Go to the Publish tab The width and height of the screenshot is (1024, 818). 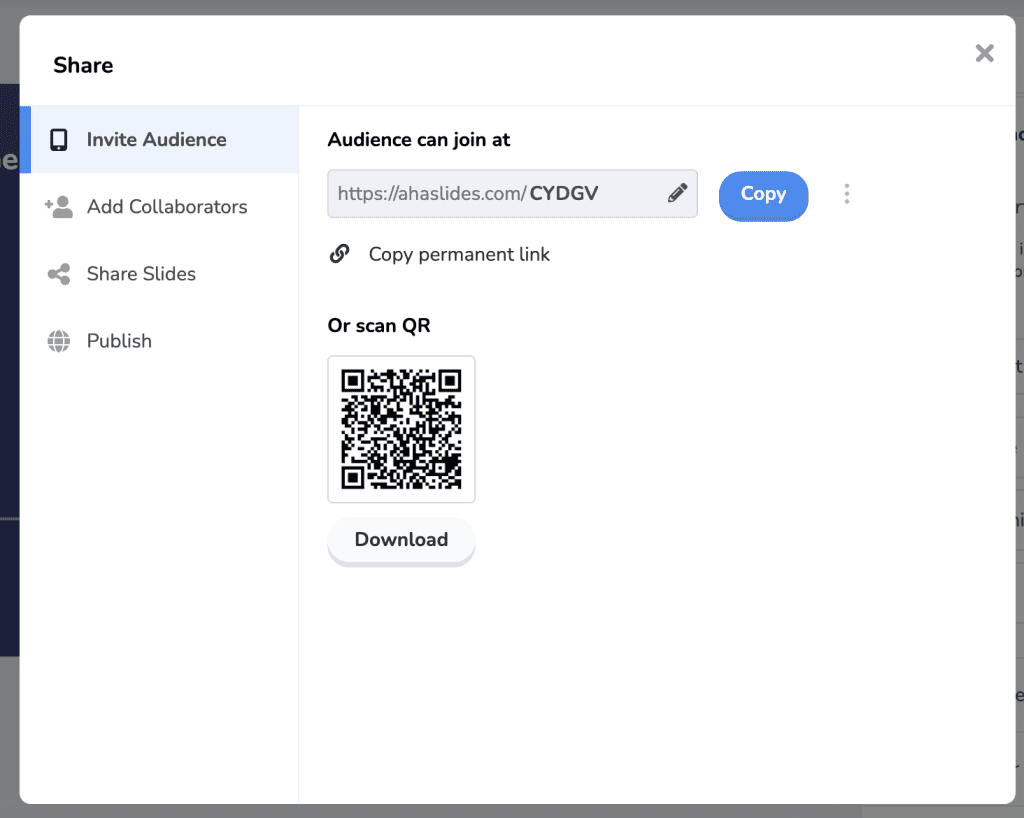point(159,341)
